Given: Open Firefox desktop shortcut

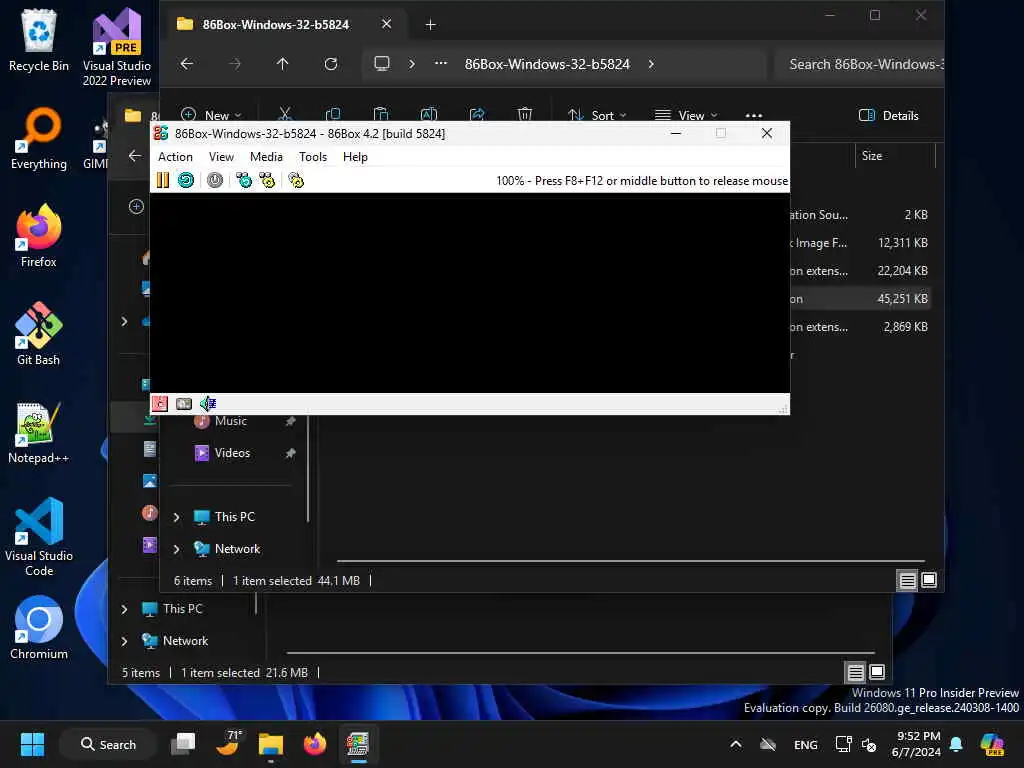Looking at the screenshot, I should coord(39,236).
